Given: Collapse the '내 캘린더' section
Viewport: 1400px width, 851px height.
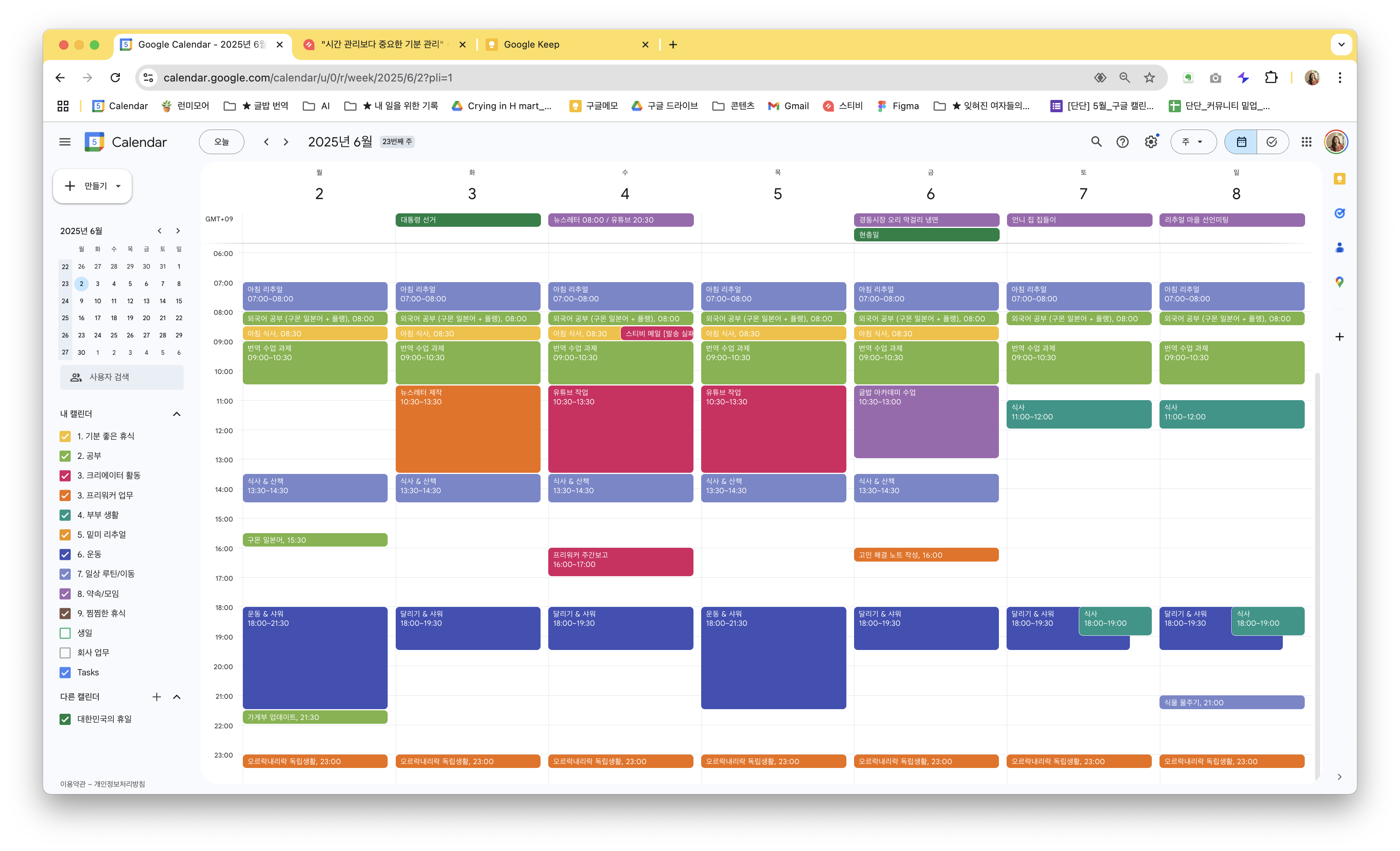Looking at the screenshot, I should (x=177, y=414).
